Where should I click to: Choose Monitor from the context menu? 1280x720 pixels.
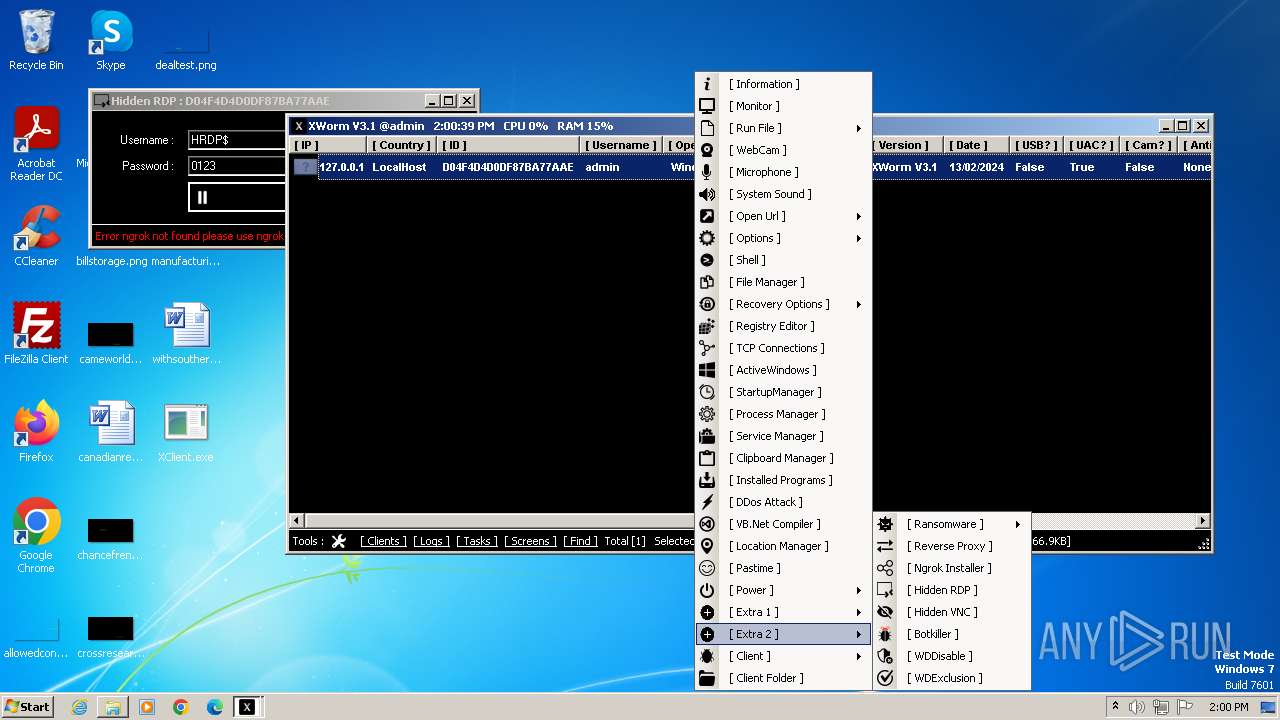click(783, 106)
